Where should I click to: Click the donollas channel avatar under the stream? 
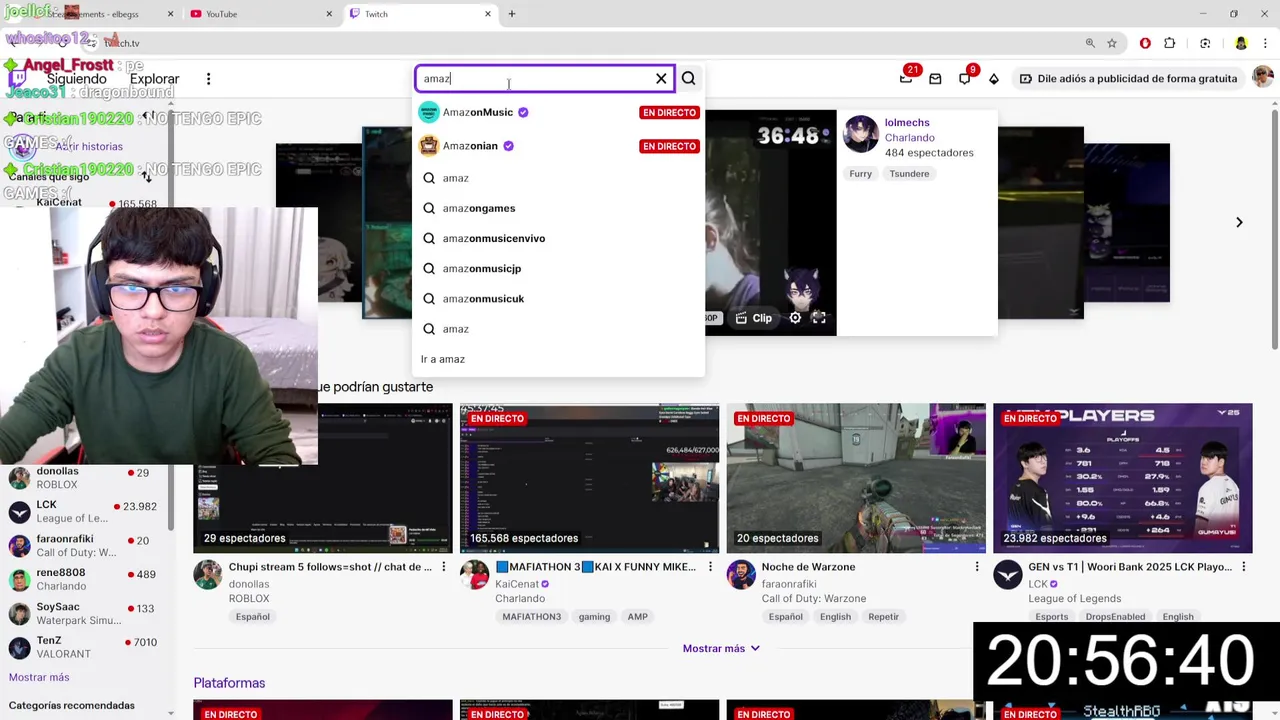coord(208,575)
